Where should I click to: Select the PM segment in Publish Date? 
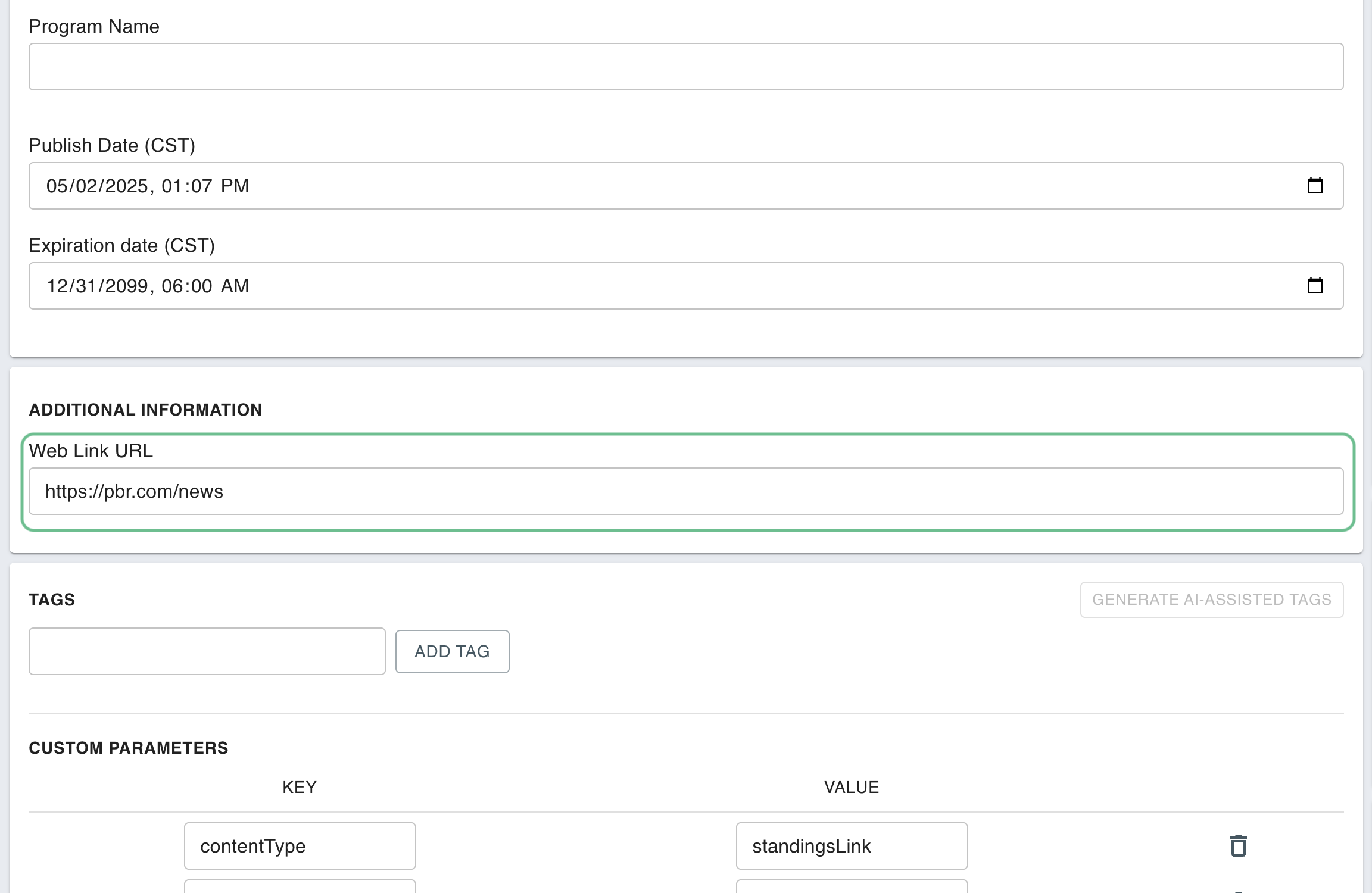235,186
